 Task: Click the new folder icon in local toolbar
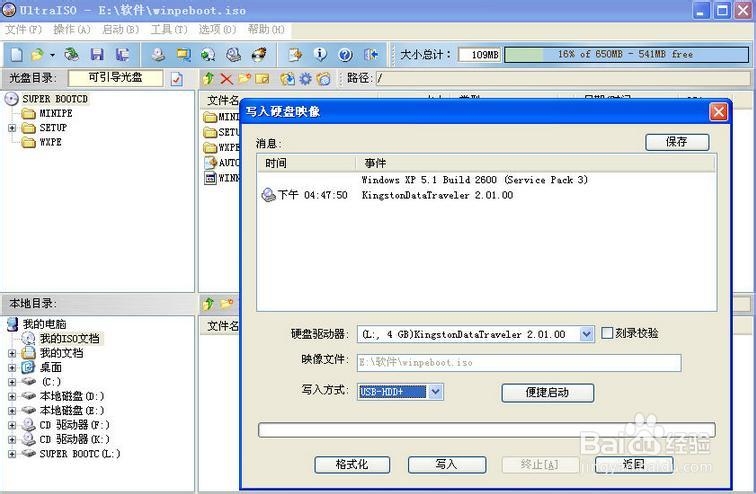point(226,304)
